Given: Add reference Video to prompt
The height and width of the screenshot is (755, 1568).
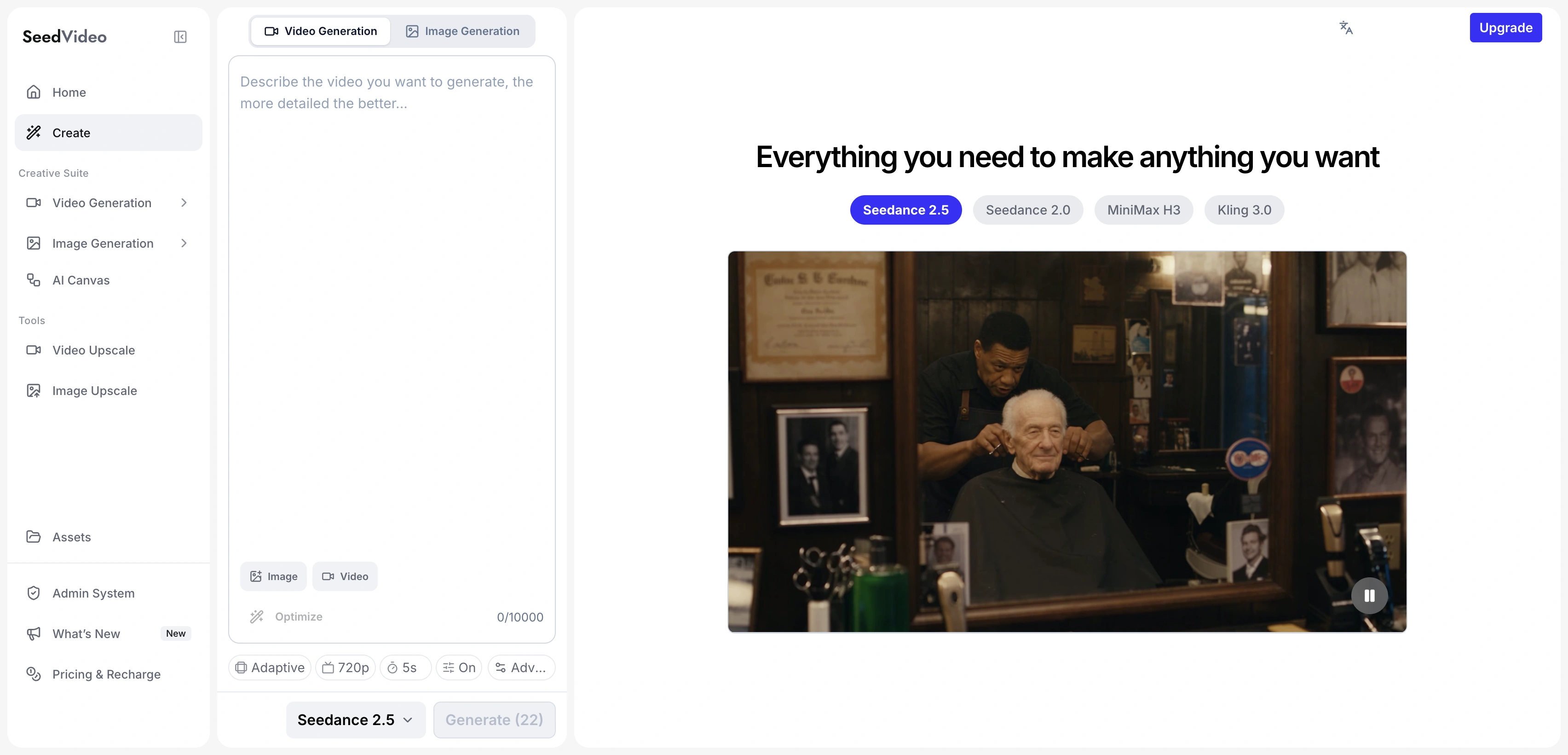Looking at the screenshot, I should click(x=345, y=576).
